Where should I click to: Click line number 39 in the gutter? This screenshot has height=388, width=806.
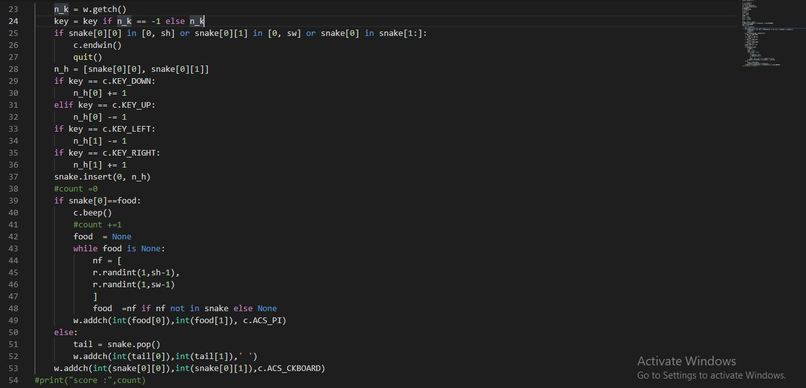pyautogui.click(x=13, y=200)
